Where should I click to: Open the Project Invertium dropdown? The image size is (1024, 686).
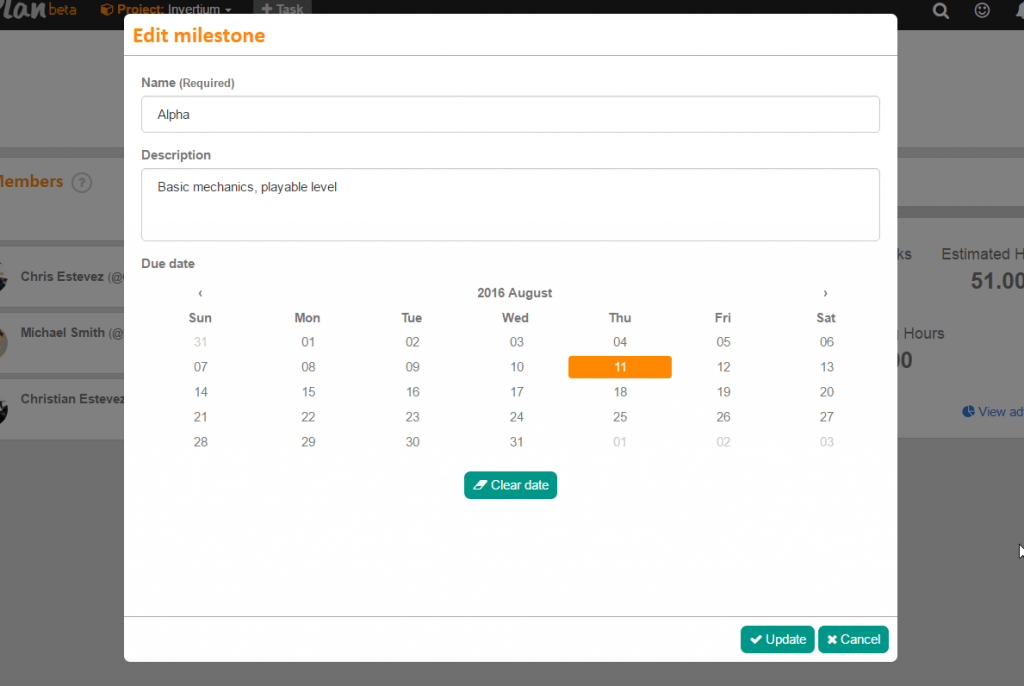tap(166, 9)
